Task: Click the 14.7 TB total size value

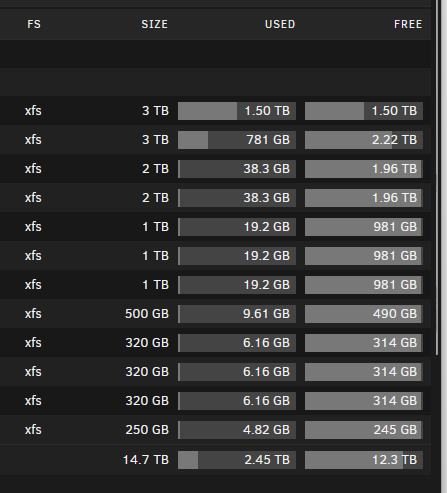Action: (146, 460)
